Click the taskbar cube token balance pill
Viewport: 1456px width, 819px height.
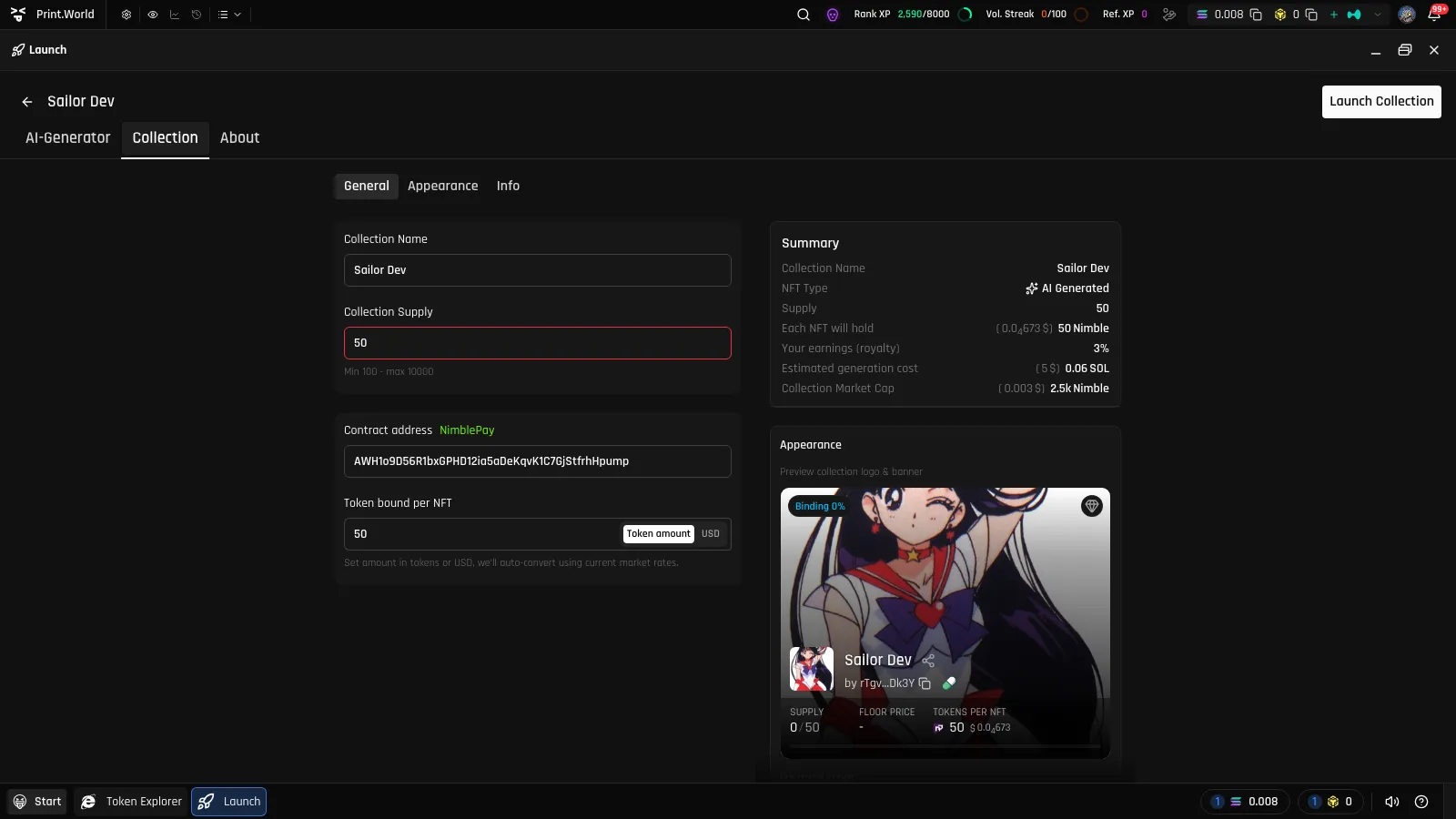click(1330, 802)
